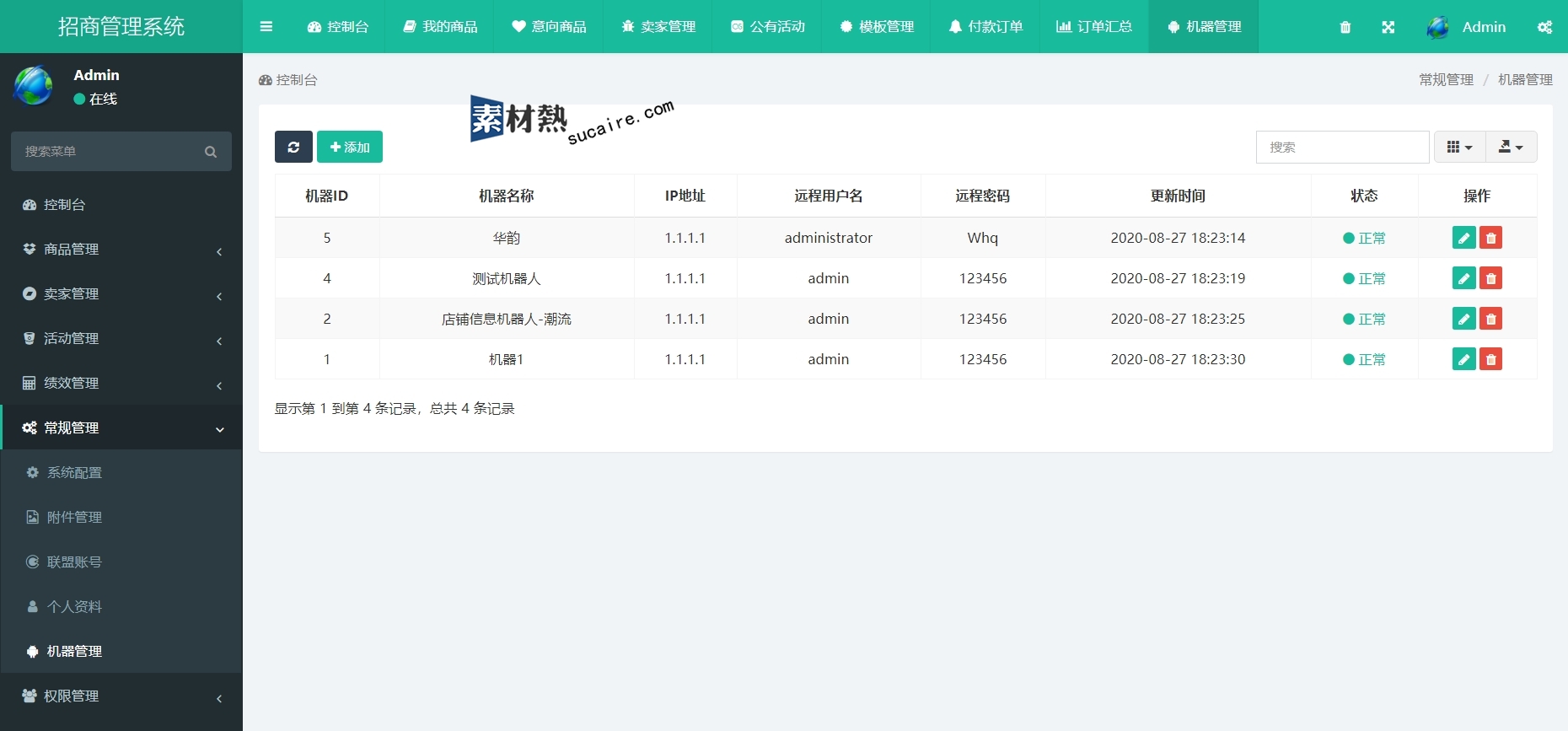Expand the 卖家管理 sidebar menu
This screenshot has width=1568, height=731.
[x=121, y=294]
